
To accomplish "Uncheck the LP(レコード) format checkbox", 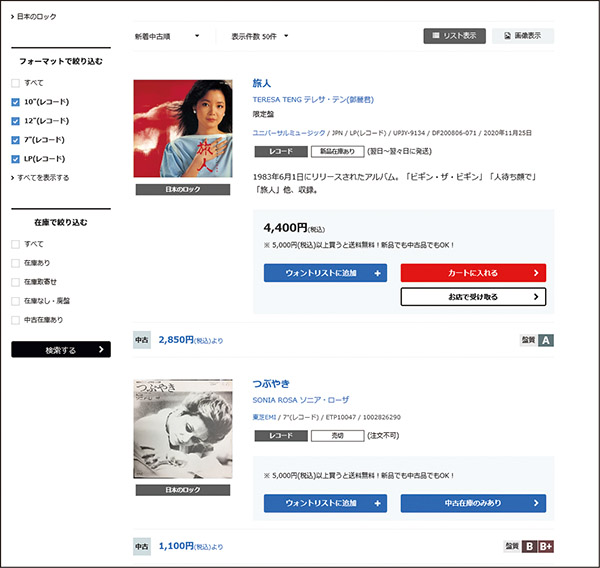I will 15,158.
